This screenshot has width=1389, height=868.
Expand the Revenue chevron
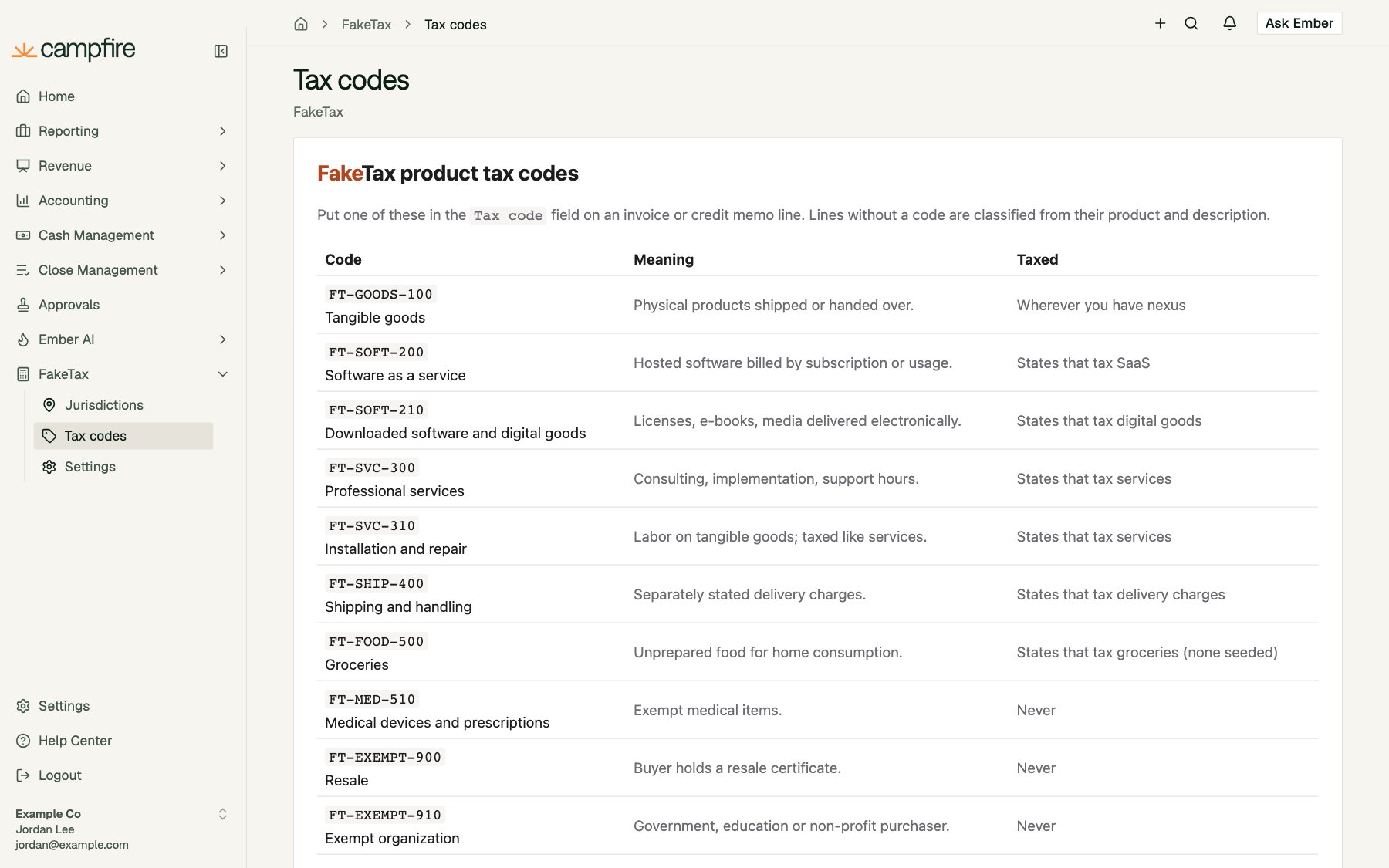(222, 166)
